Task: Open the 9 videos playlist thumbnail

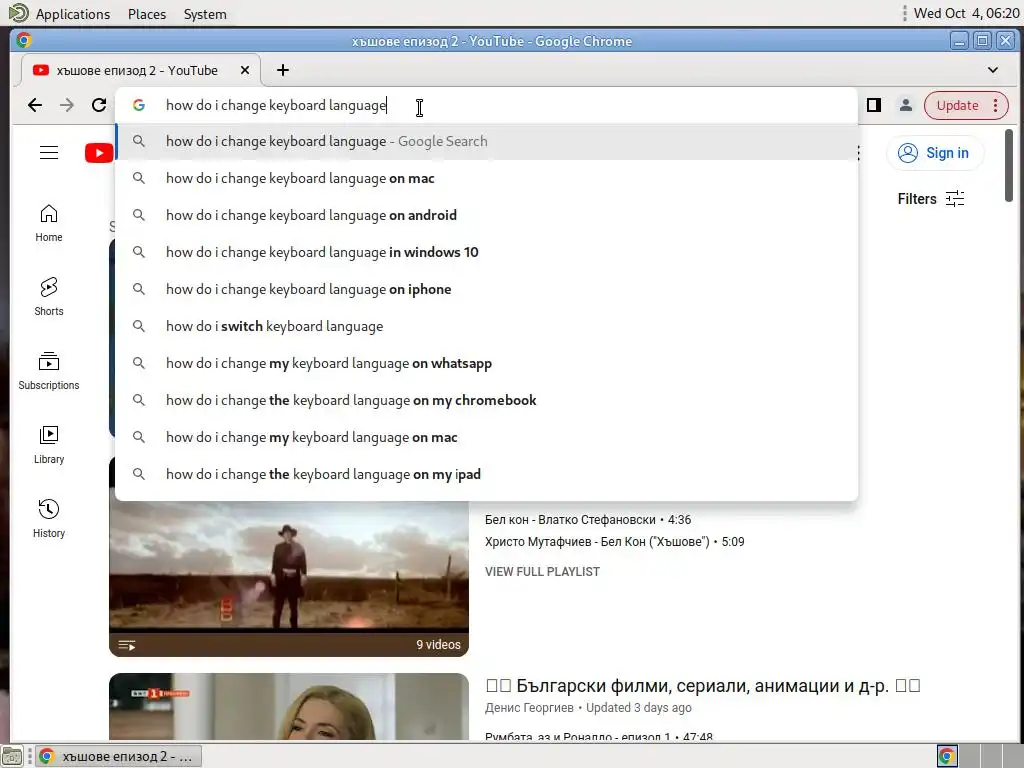Action: click(289, 579)
